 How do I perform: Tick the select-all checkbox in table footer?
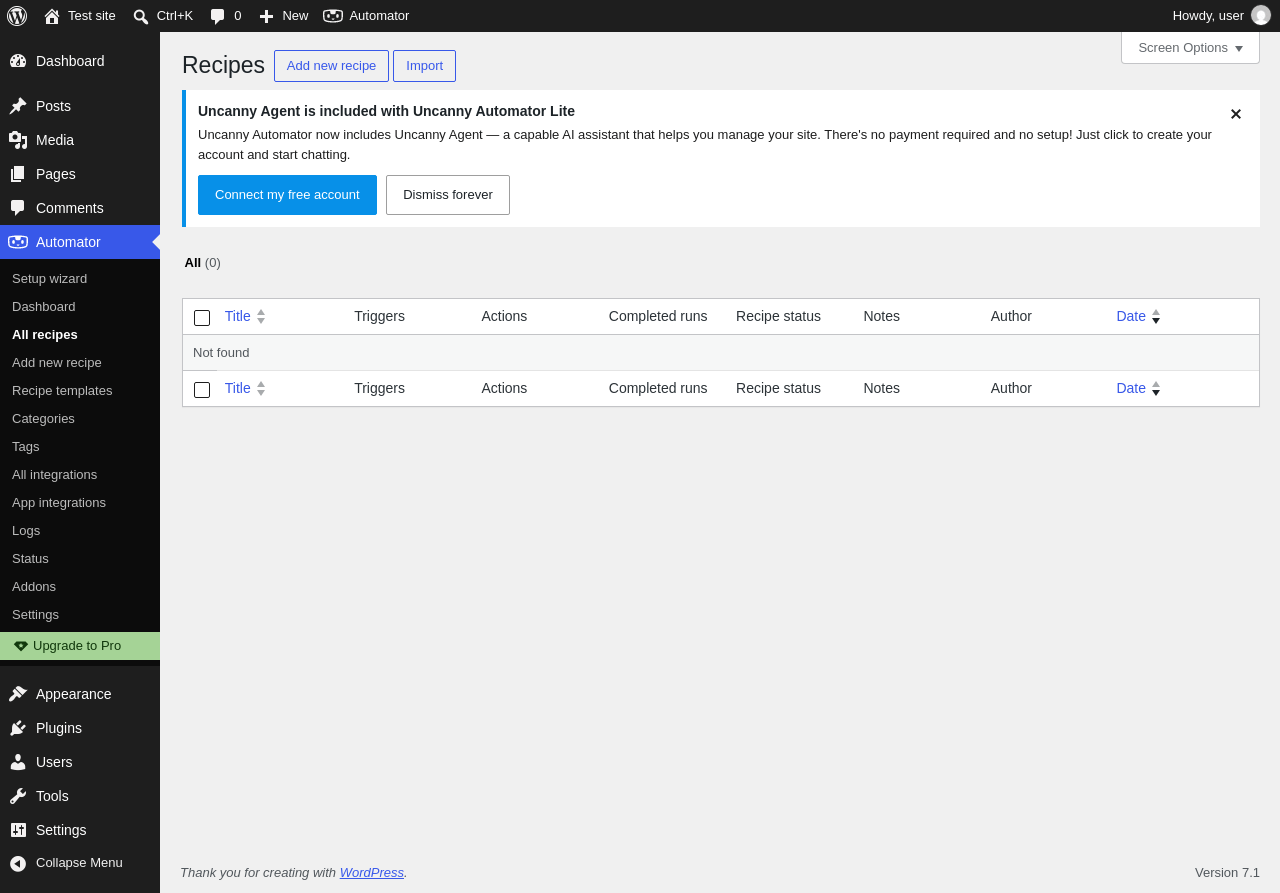click(202, 390)
